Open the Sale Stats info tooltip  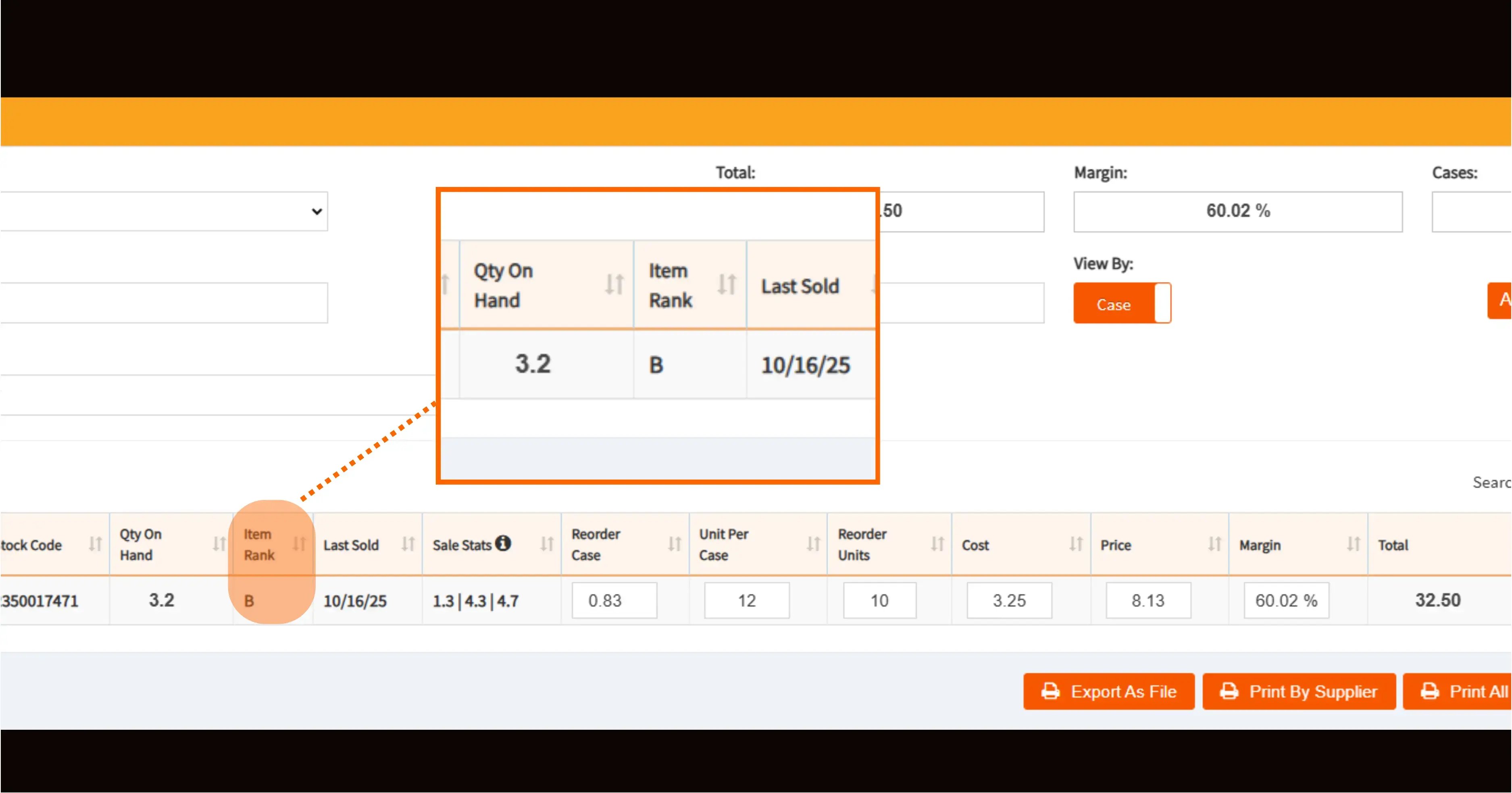(504, 542)
